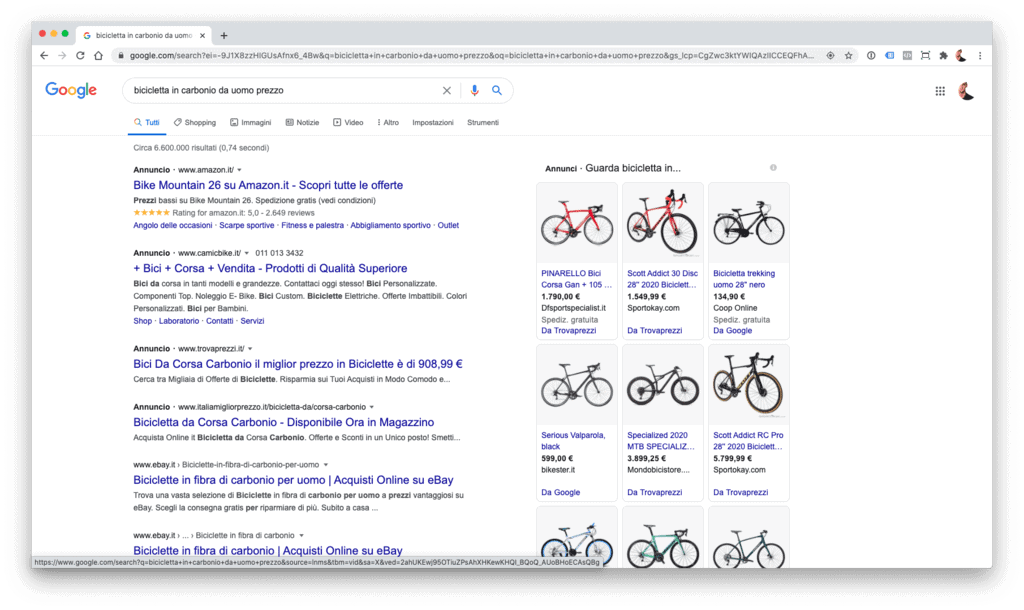Open Google account avatar on page
Screen dimensions: 1024x610
[966, 91]
